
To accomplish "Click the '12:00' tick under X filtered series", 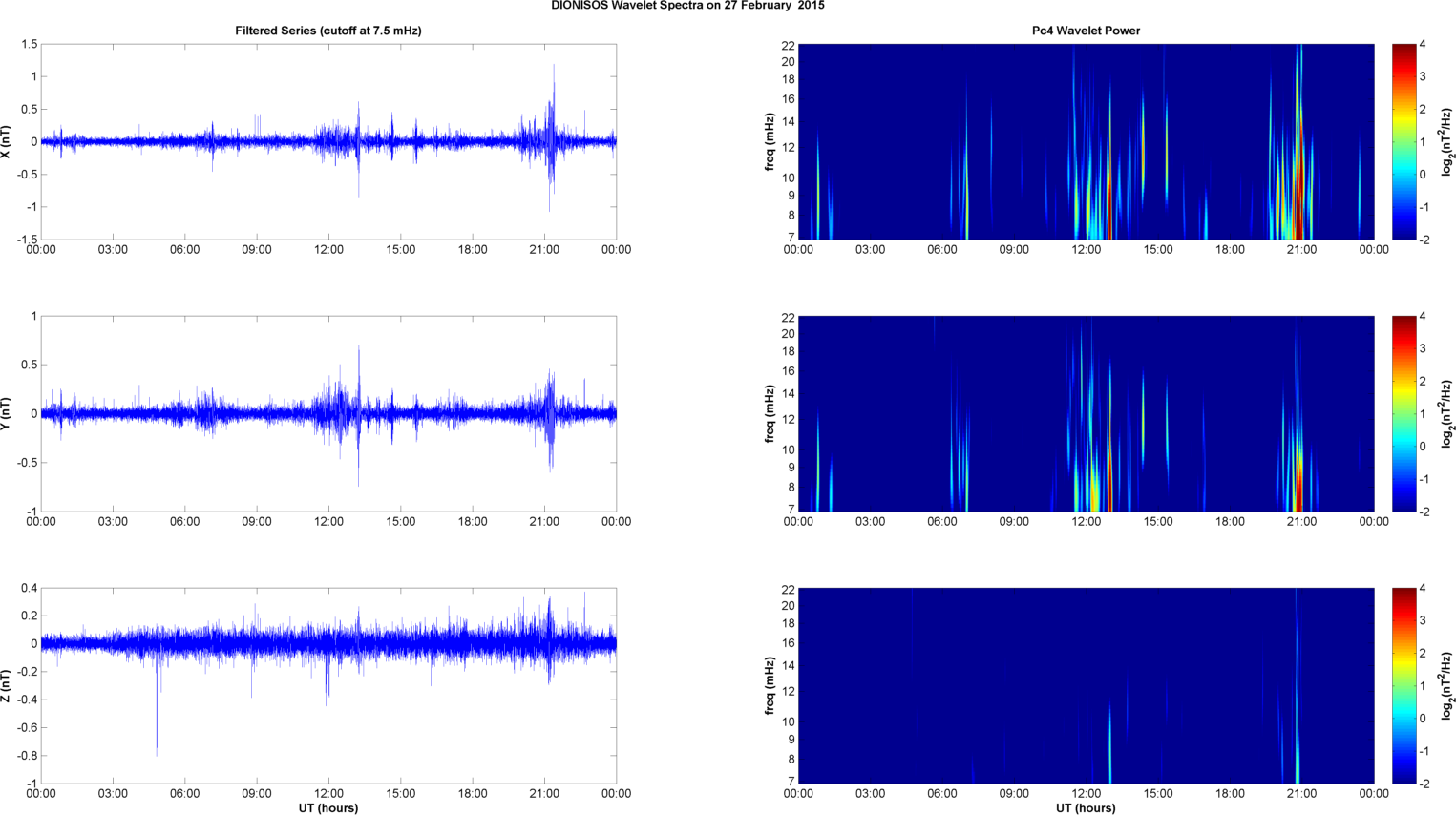I will 328,249.
